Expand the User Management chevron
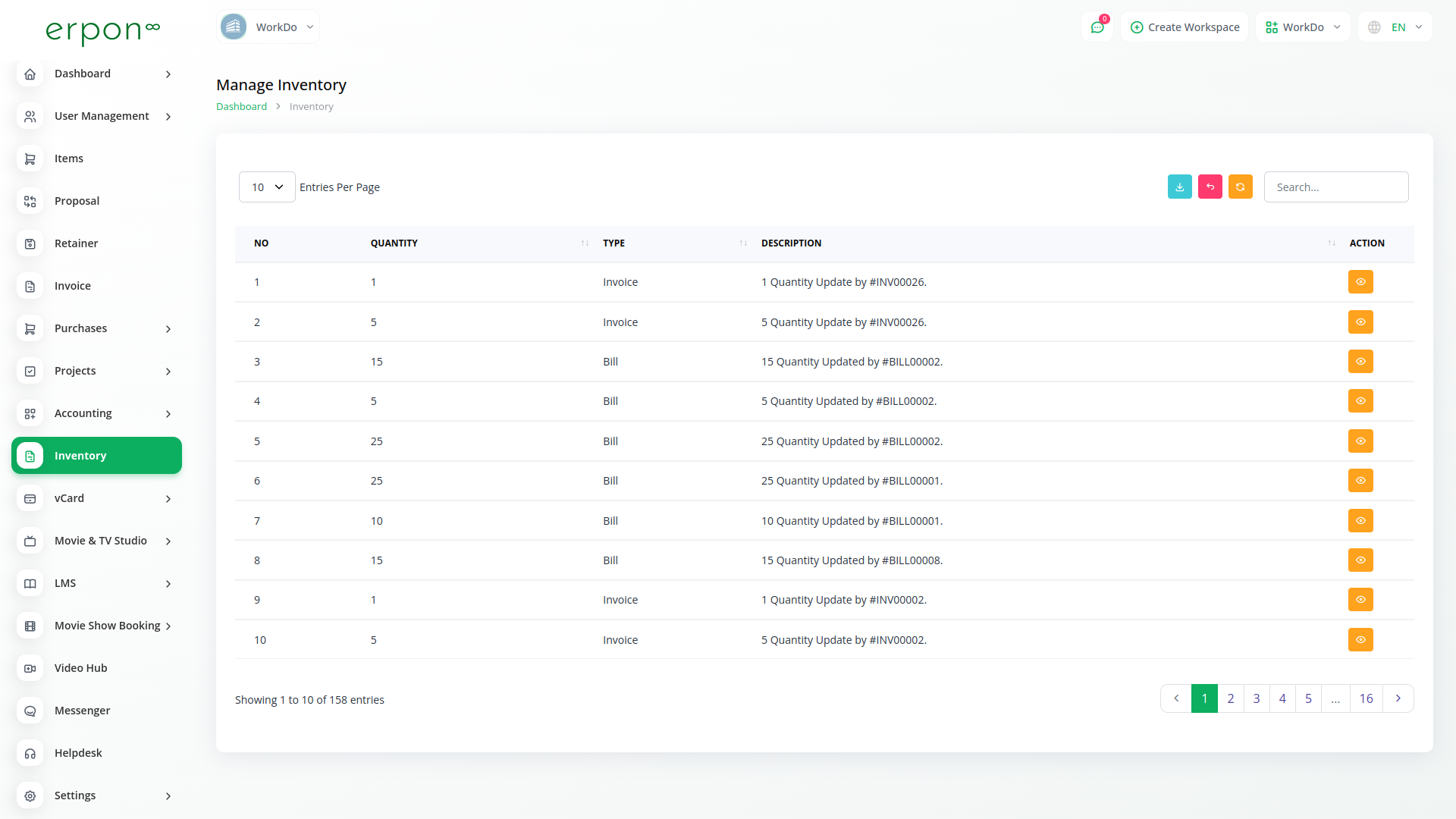 click(x=168, y=117)
